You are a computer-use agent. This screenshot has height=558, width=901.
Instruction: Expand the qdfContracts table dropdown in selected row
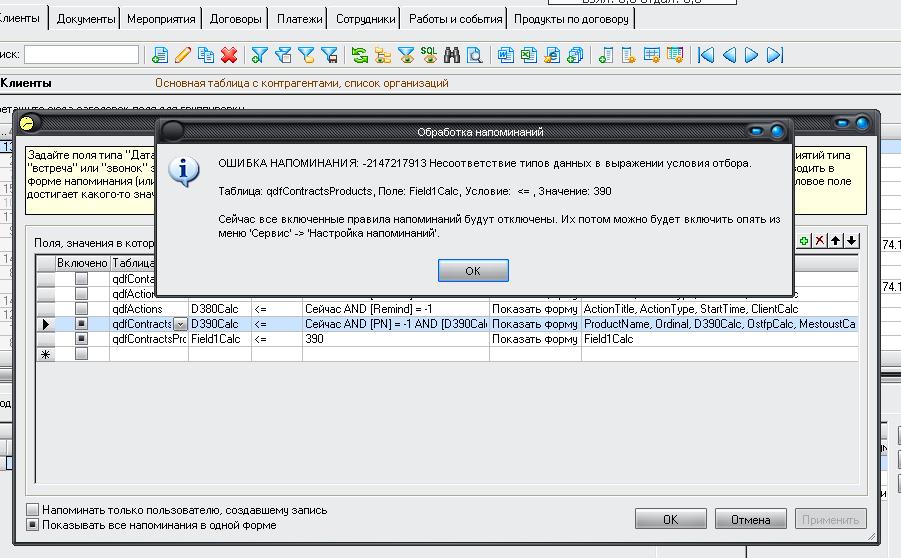point(180,324)
